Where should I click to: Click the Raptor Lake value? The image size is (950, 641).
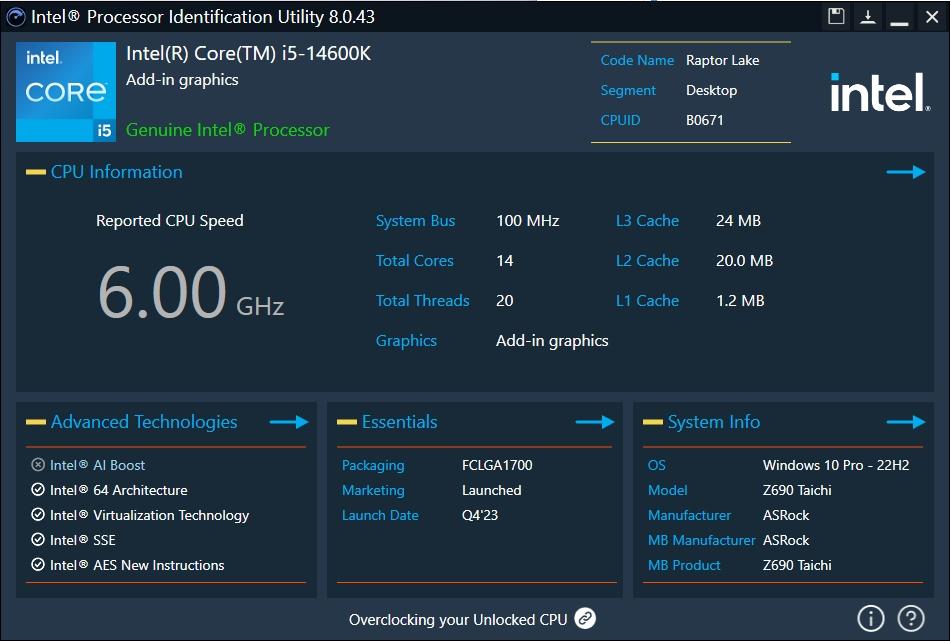[723, 60]
